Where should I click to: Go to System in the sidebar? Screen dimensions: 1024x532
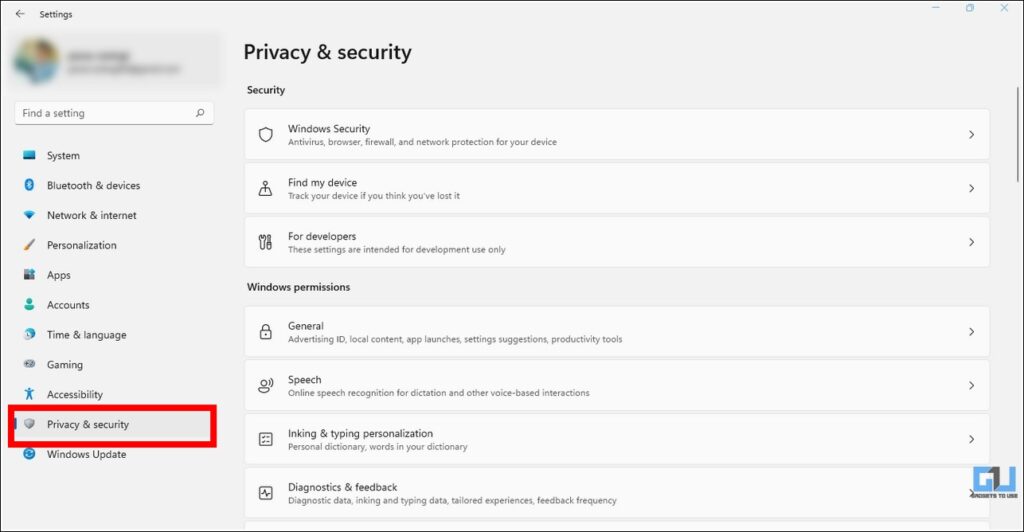[63, 156]
